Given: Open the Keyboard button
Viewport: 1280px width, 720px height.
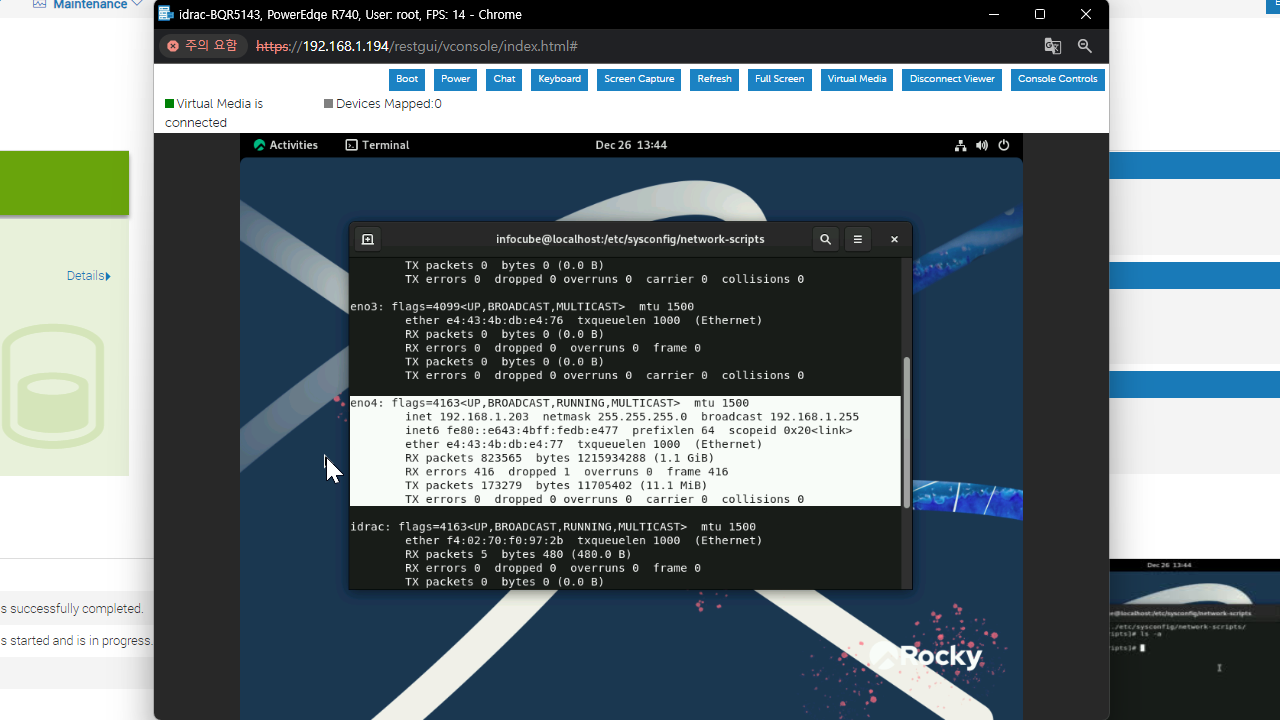Looking at the screenshot, I should click(560, 80).
